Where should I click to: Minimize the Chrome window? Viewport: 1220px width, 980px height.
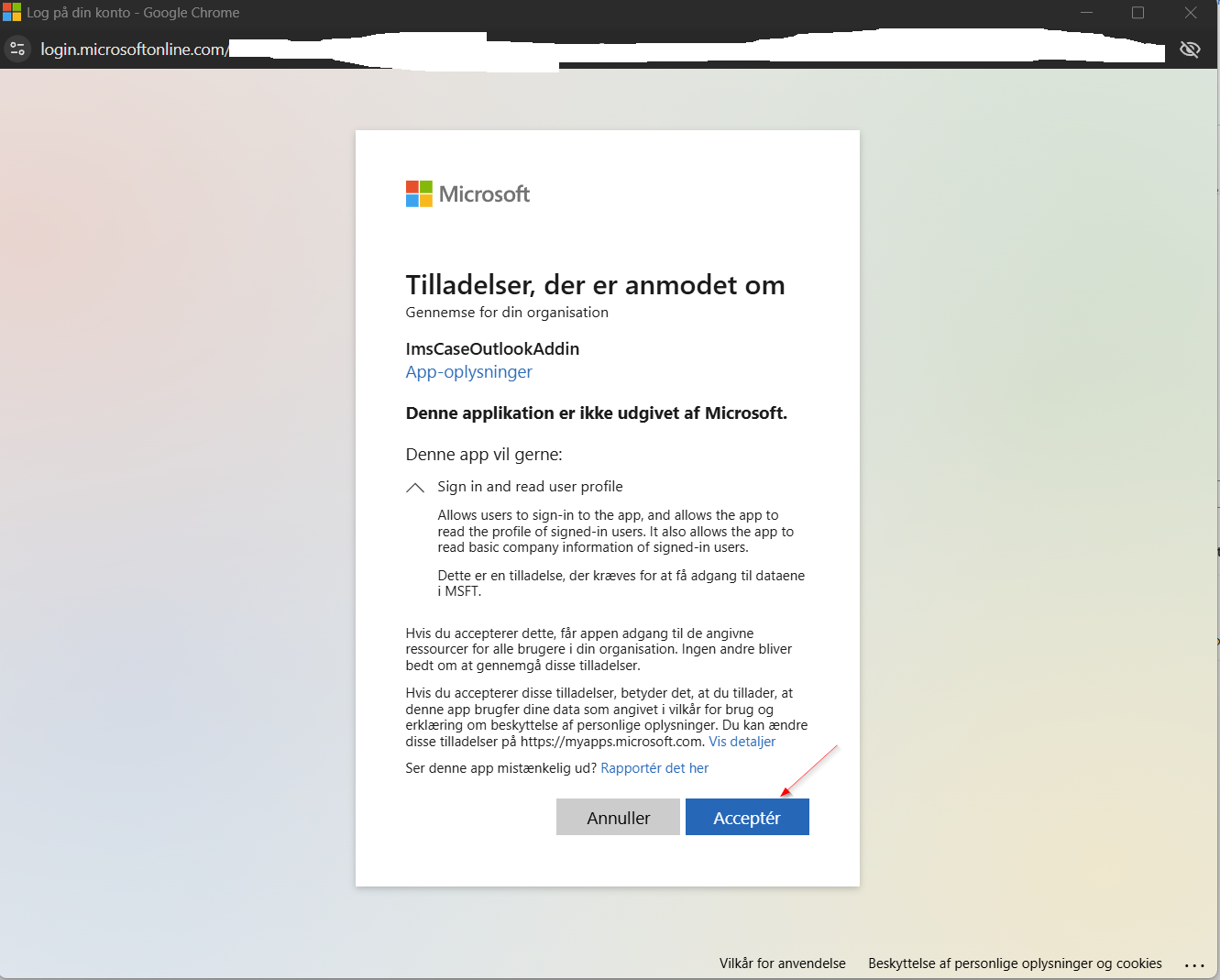tap(1087, 13)
